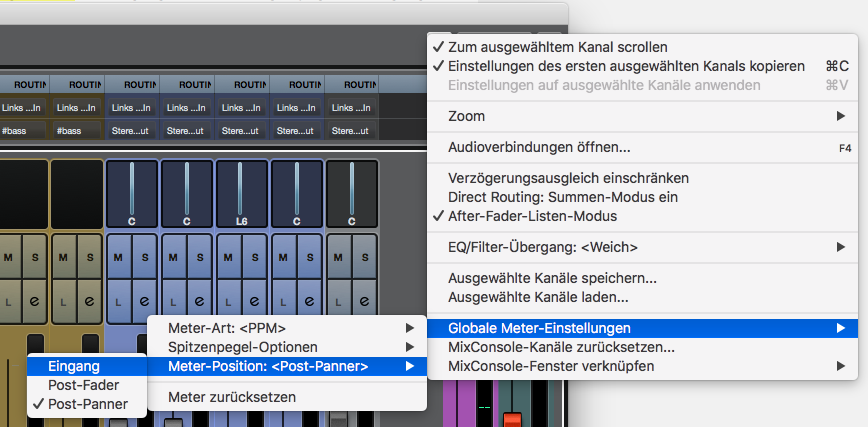Click ROUTING header above the gray channel
Viewport: 868px width, 427px height.
click(x=352, y=85)
